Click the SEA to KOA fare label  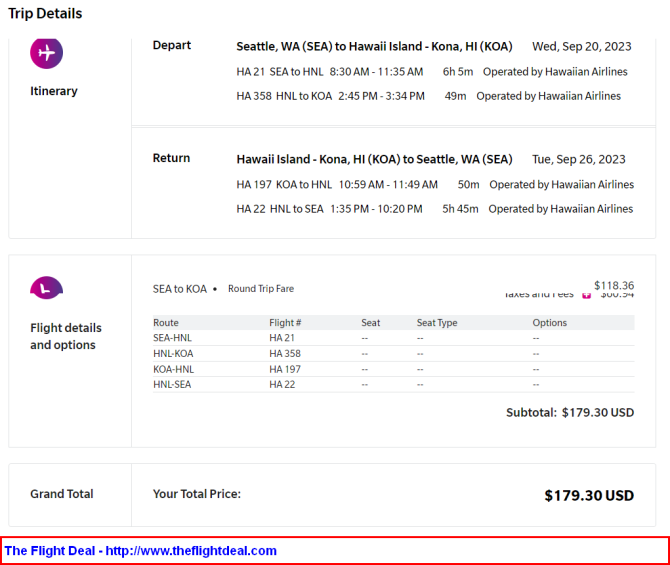[x=180, y=289]
